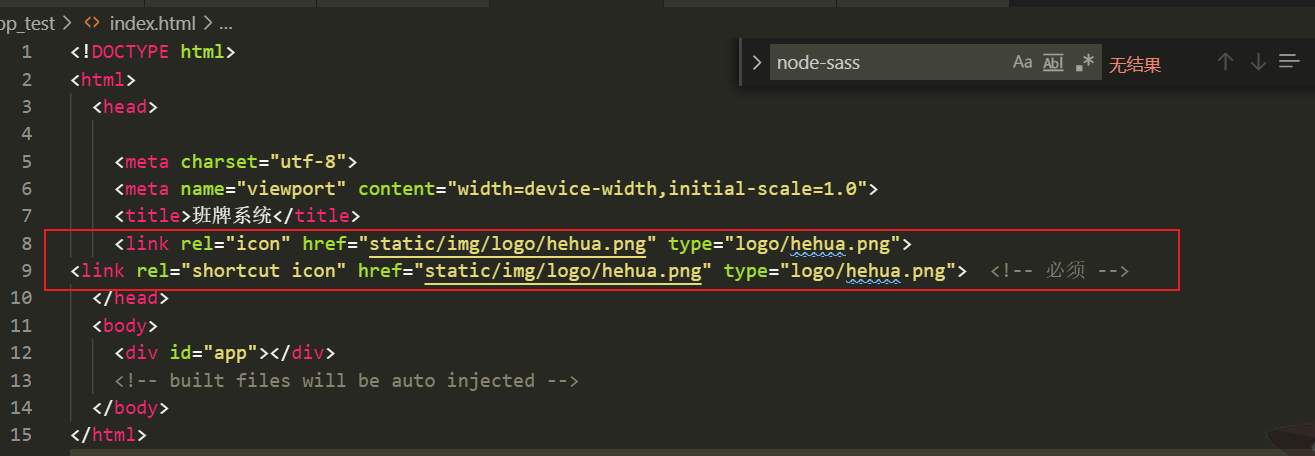Click the "shortcut icon" rel value
The width and height of the screenshot is (1315, 456).
[264, 270]
